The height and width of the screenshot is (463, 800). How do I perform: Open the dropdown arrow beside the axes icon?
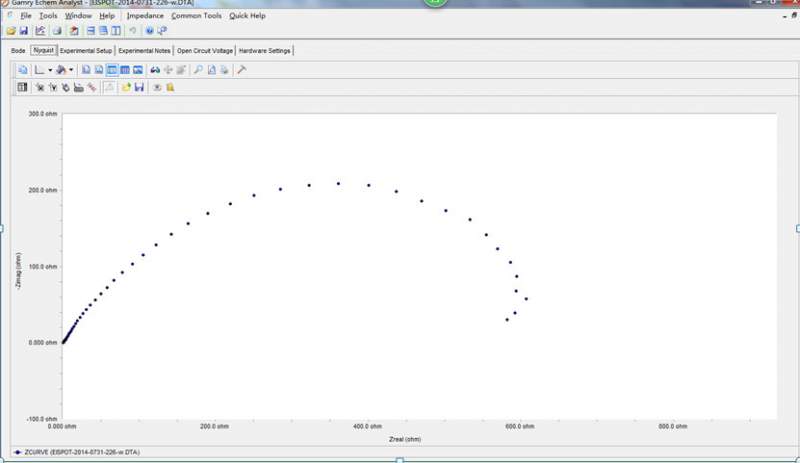click(x=50, y=70)
